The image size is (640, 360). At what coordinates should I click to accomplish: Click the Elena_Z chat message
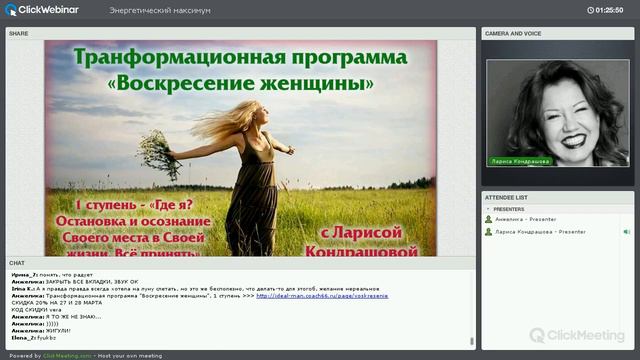pos(33,338)
